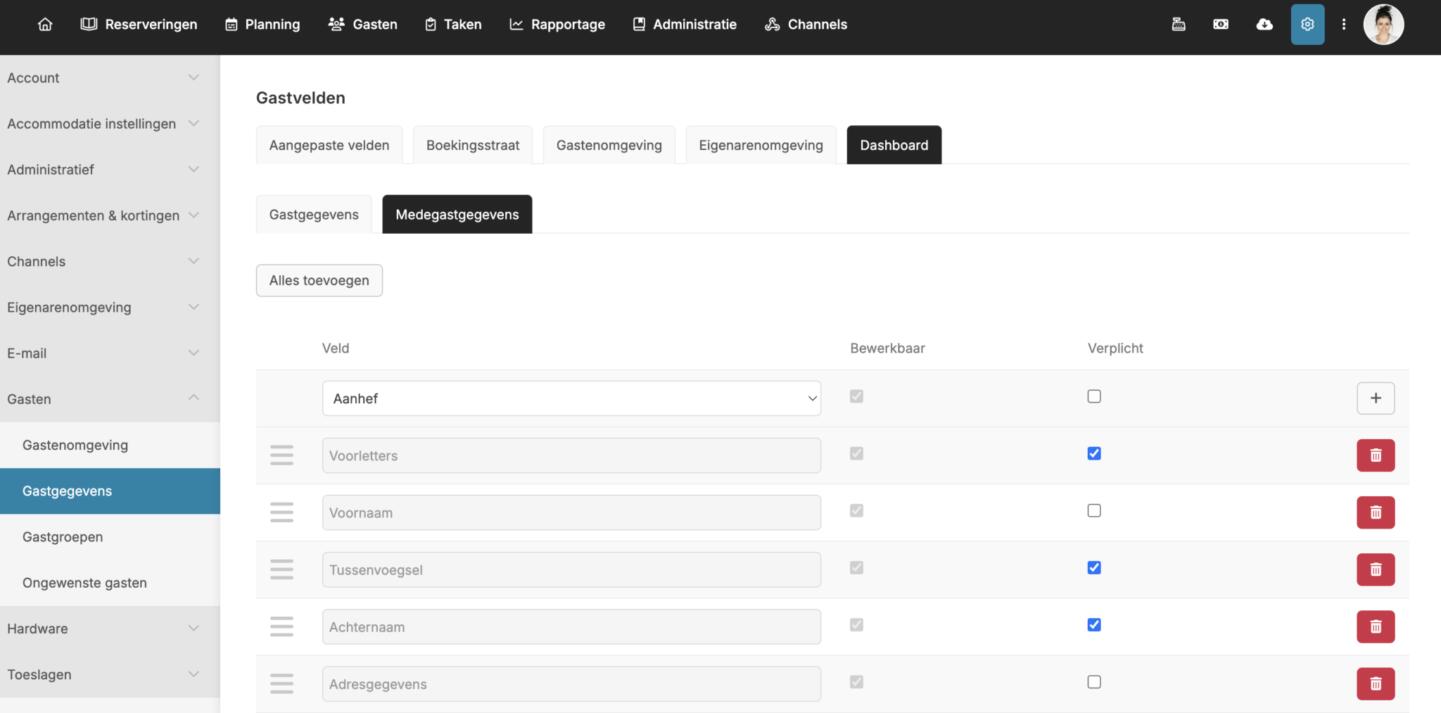Open the three-dot more options menu
This screenshot has height=713, width=1441.
[1344, 24]
